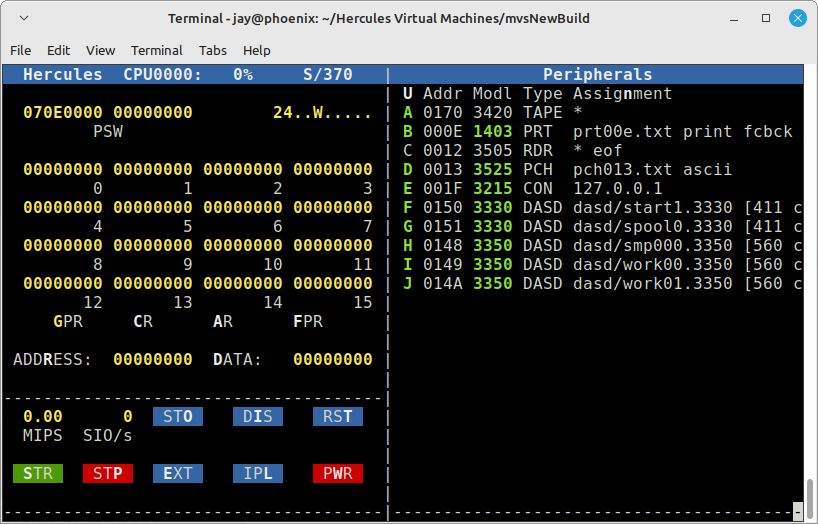Select the CR register view label
Screen dimensions: 818x524
[x=143, y=321]
